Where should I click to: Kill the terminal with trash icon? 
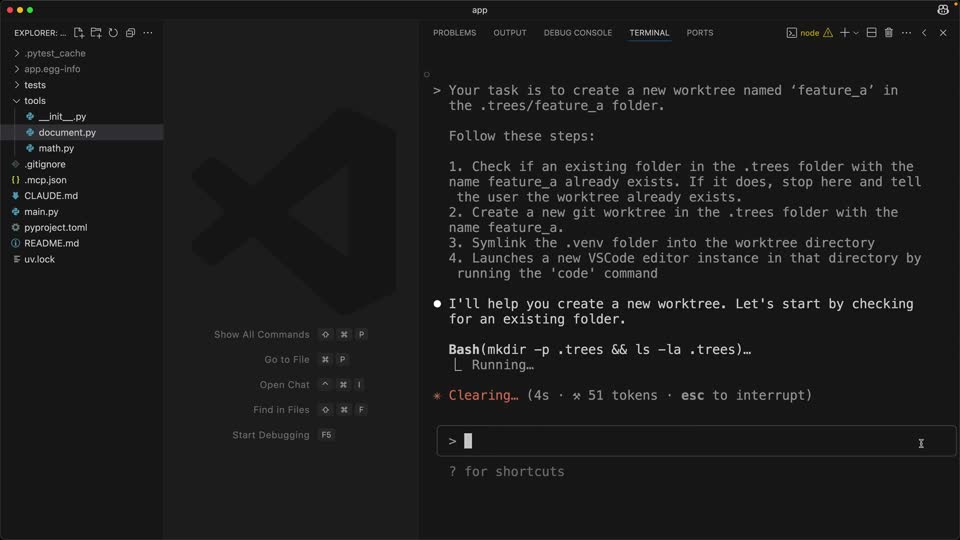(x=888, y=33)
